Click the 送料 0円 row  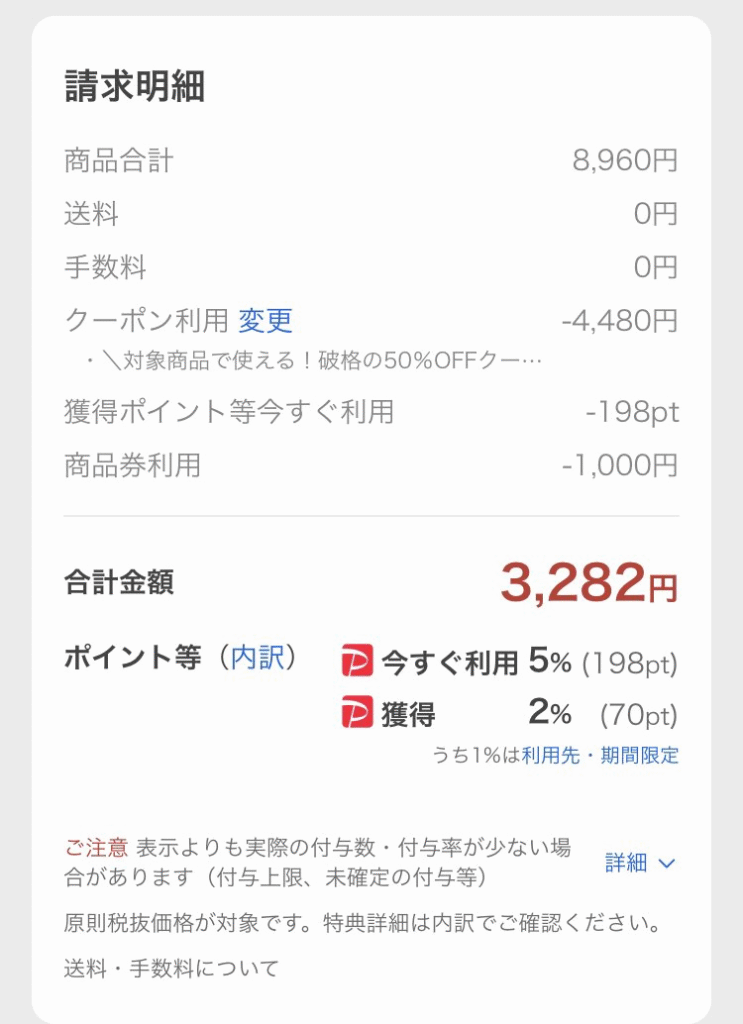pos(371,214)
